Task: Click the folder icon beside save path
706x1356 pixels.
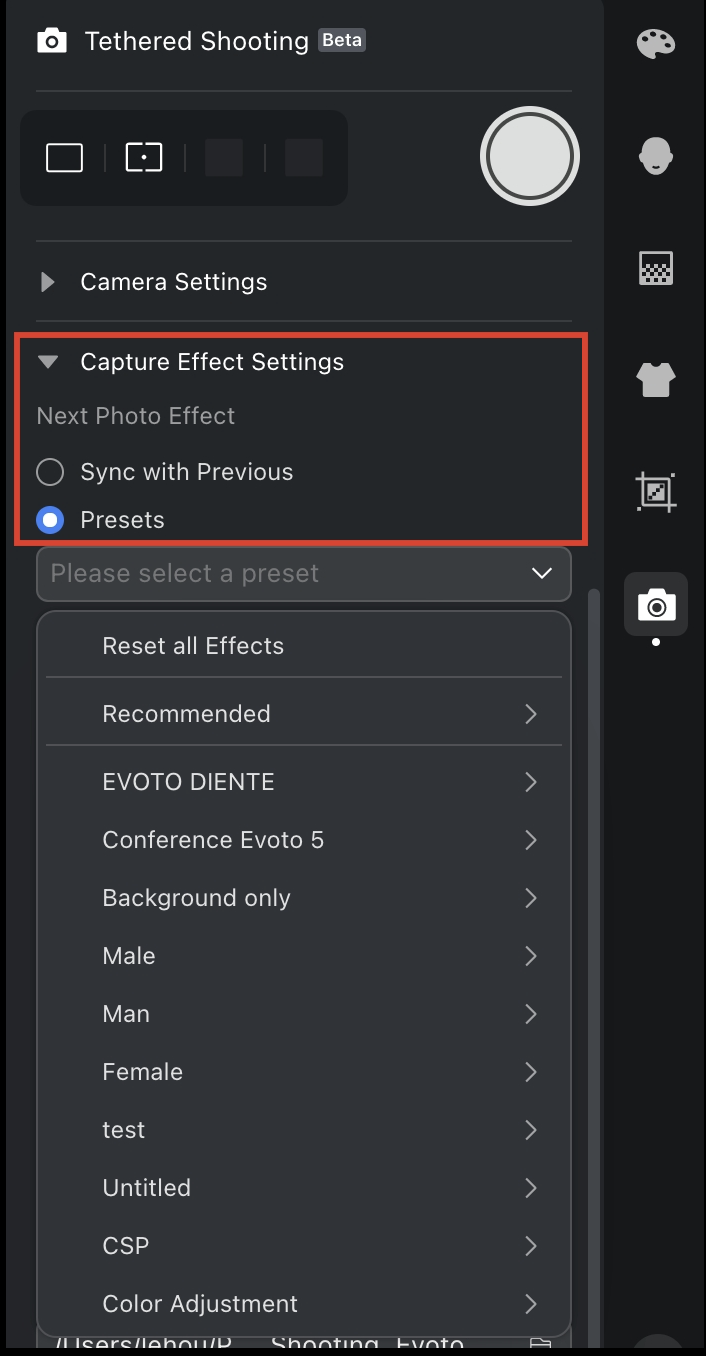Action: coord(541,1344)
